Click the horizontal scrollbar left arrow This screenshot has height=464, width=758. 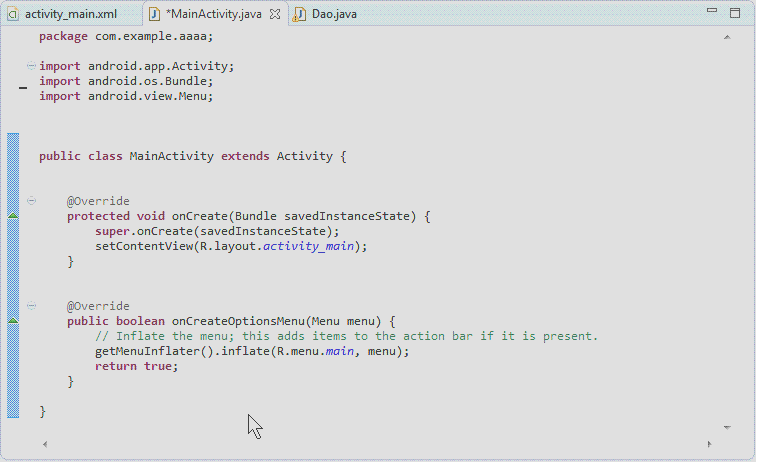coord(45,444)
